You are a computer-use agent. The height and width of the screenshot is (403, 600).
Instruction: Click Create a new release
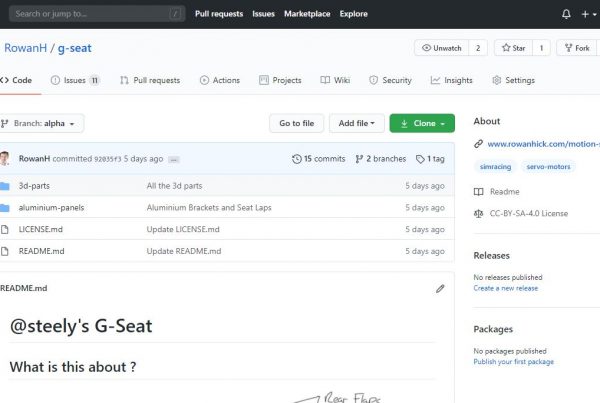[505, 288]
